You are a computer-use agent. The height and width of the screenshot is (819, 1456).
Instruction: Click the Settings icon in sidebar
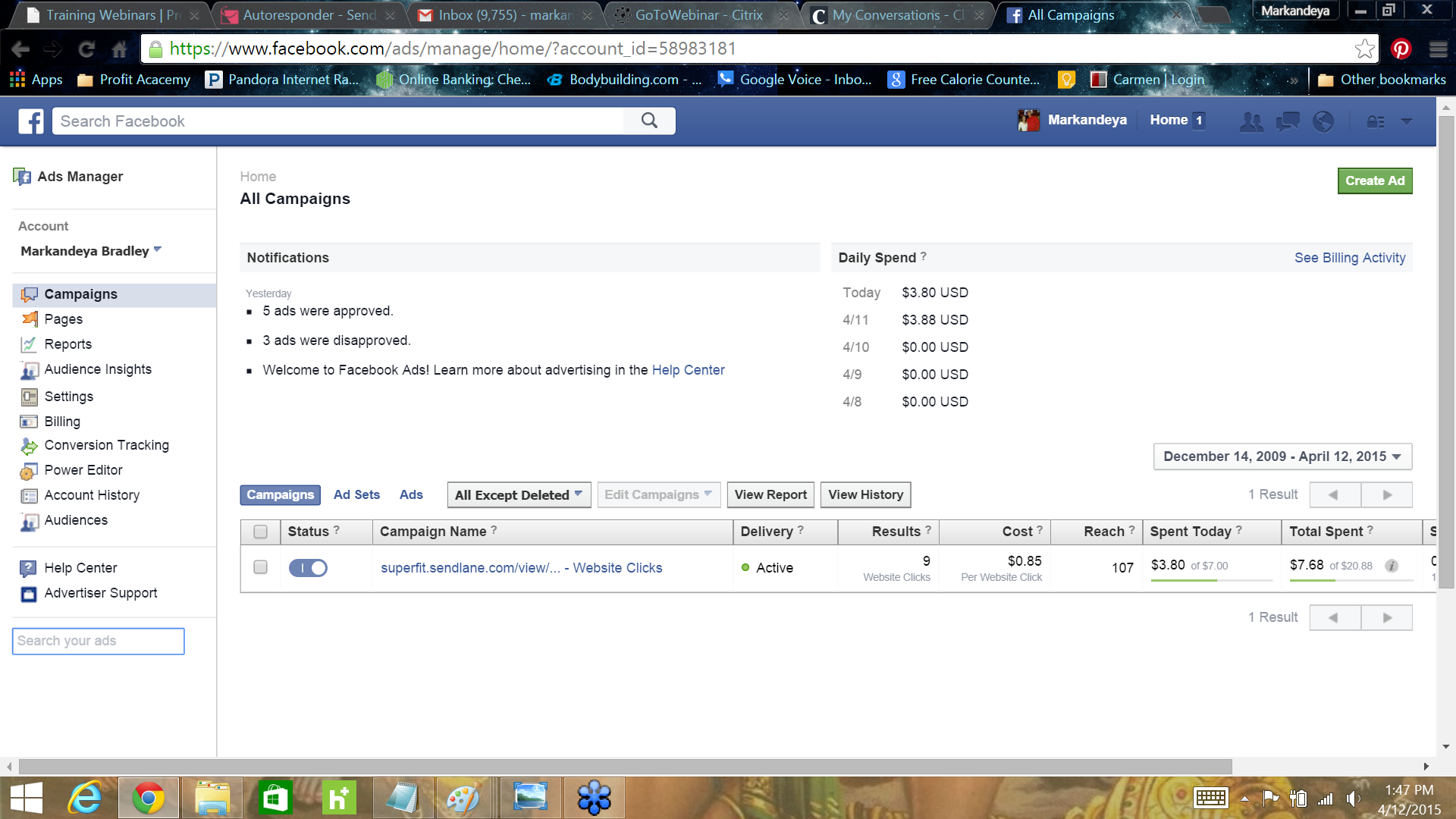pos(29,397)
